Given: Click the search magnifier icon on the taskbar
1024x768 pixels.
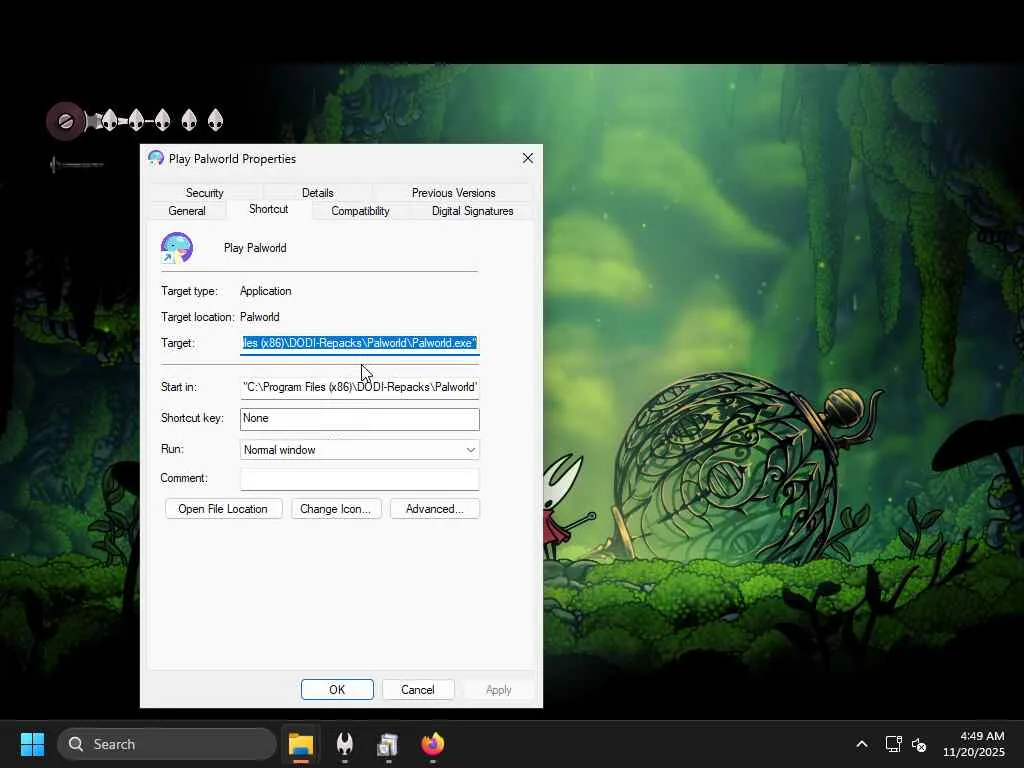Looking at the screenshot, I should [x=76, y=744].
